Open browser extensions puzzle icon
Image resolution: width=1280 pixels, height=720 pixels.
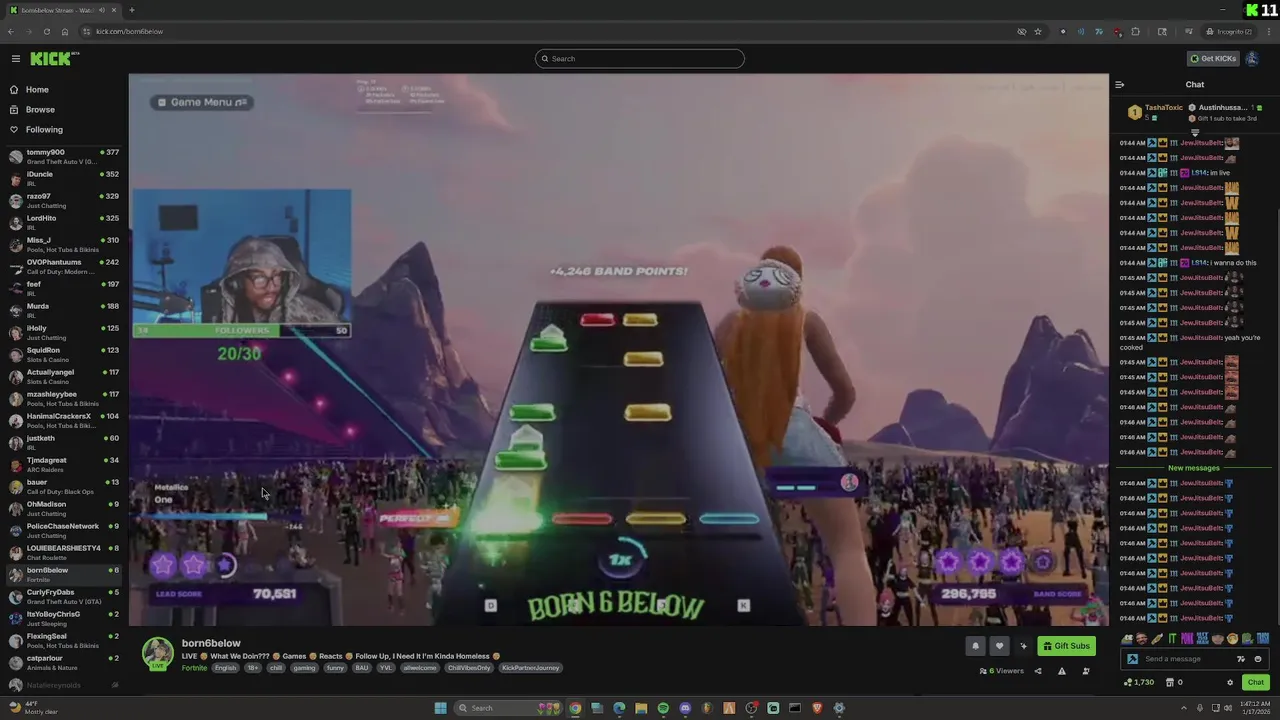click(1135, 31)
